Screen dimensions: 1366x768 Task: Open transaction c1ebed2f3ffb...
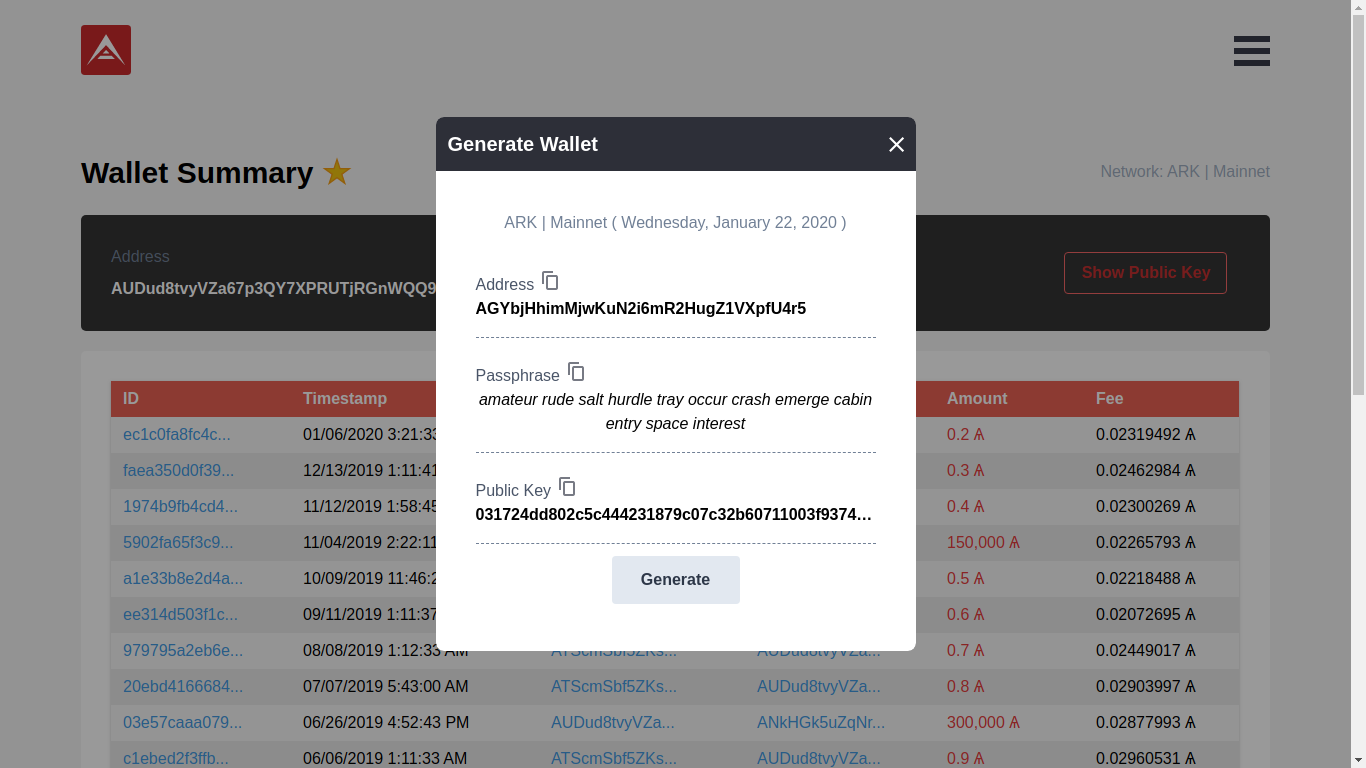point(176,759)
